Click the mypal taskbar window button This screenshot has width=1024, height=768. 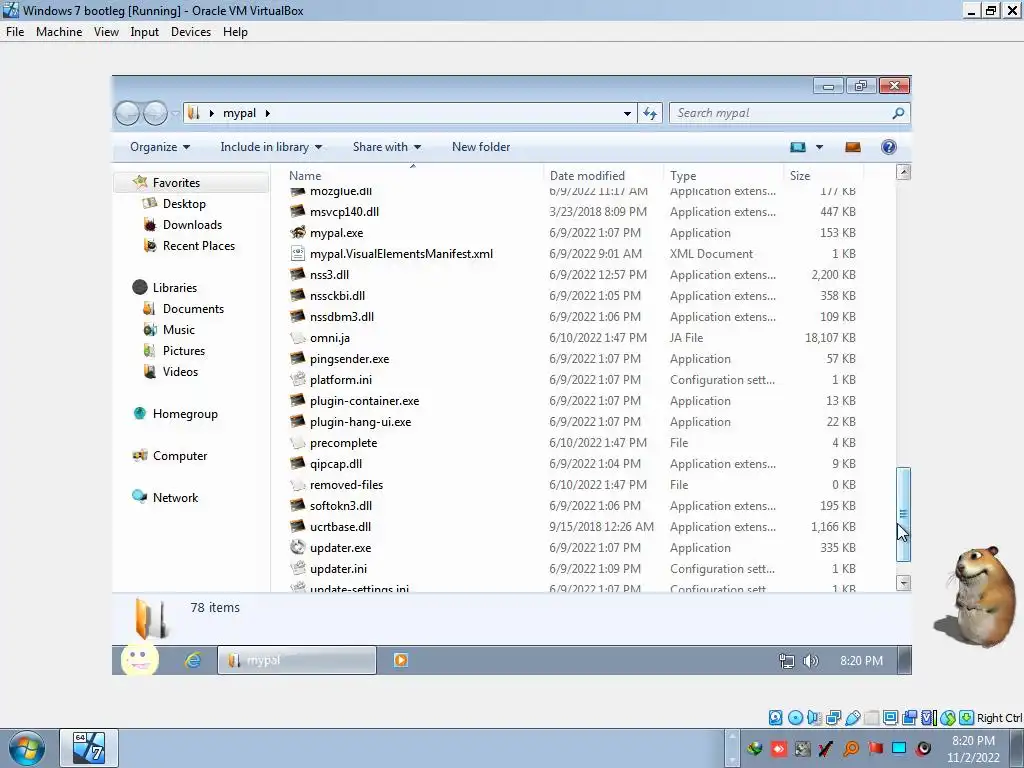click(296, 660)
